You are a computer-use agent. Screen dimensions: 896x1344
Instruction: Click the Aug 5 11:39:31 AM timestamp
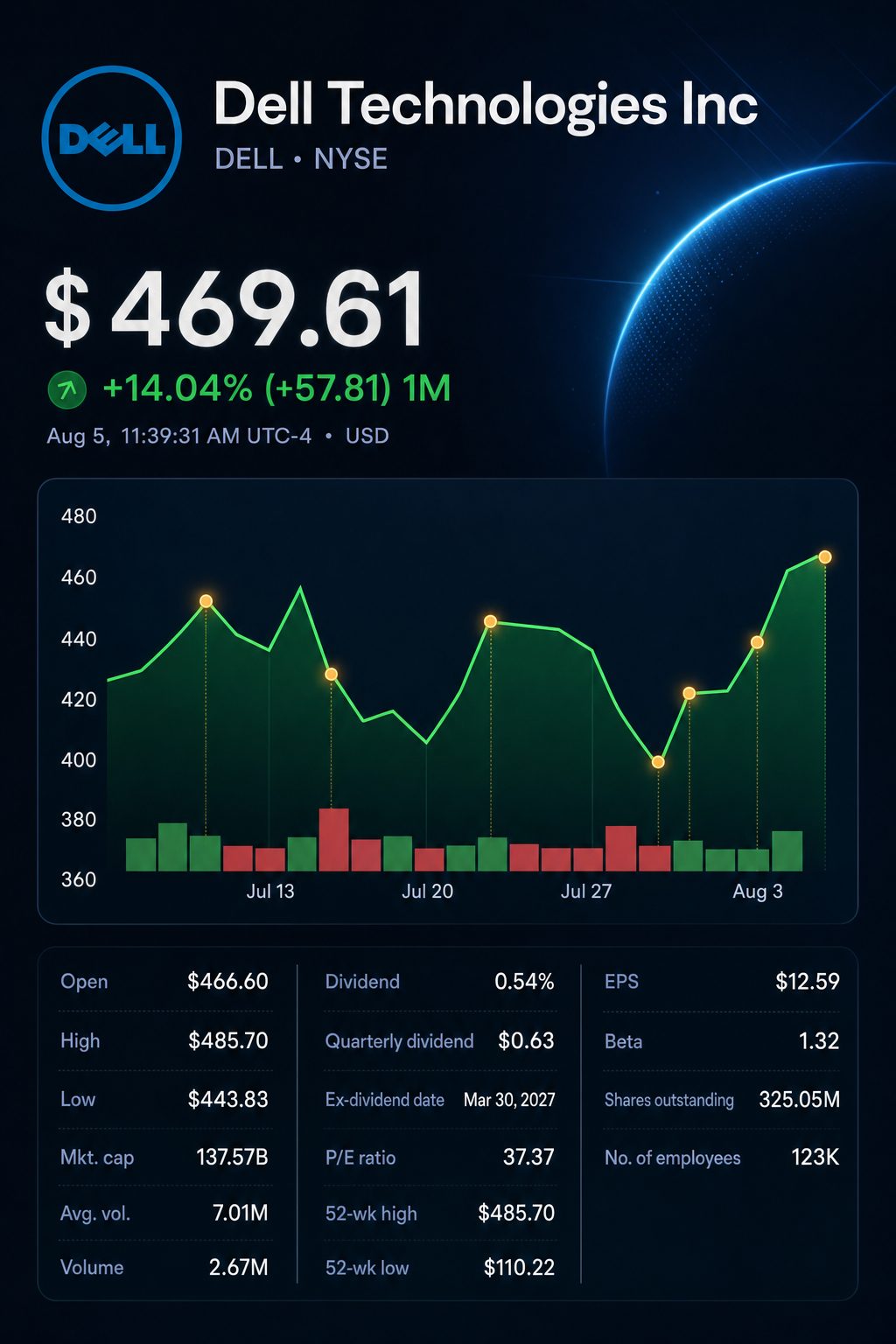(178, 436)
